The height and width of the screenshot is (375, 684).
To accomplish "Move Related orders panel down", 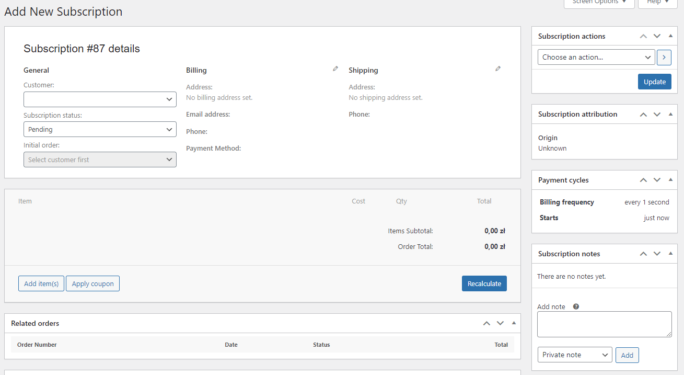I will tap(500, 323).
